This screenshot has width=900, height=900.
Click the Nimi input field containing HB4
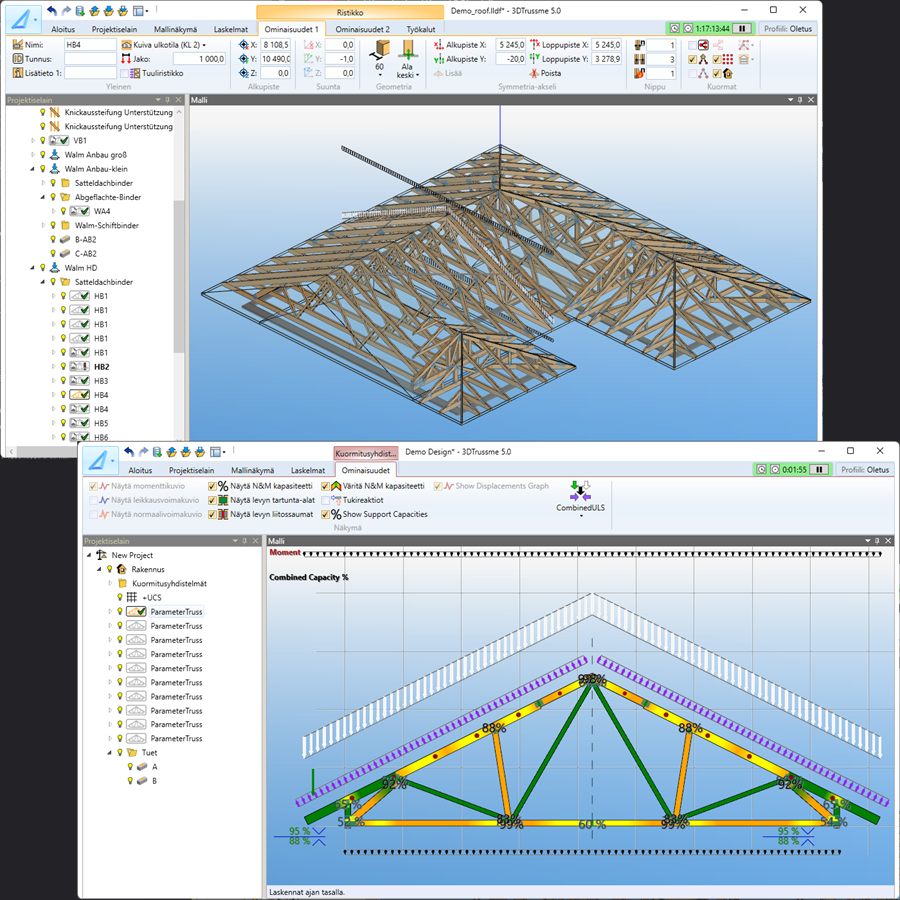90,45
